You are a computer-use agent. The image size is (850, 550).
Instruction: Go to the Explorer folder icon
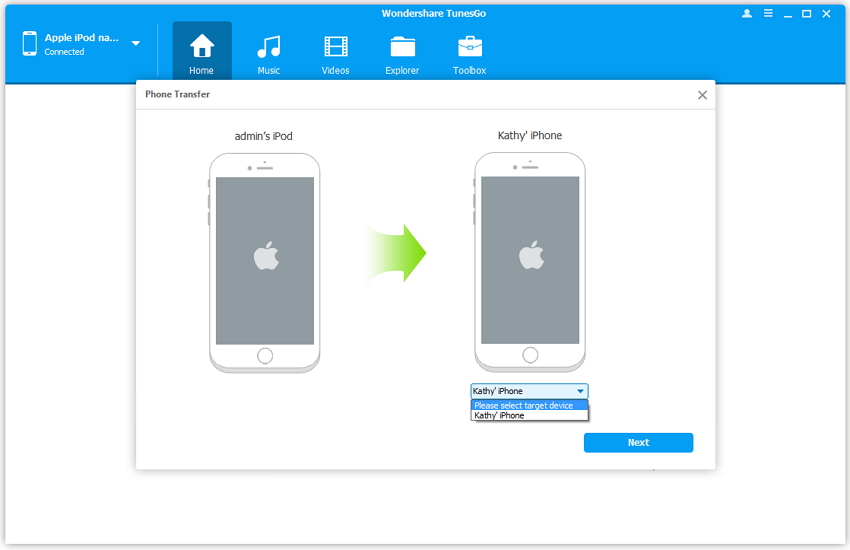[403, 47]
